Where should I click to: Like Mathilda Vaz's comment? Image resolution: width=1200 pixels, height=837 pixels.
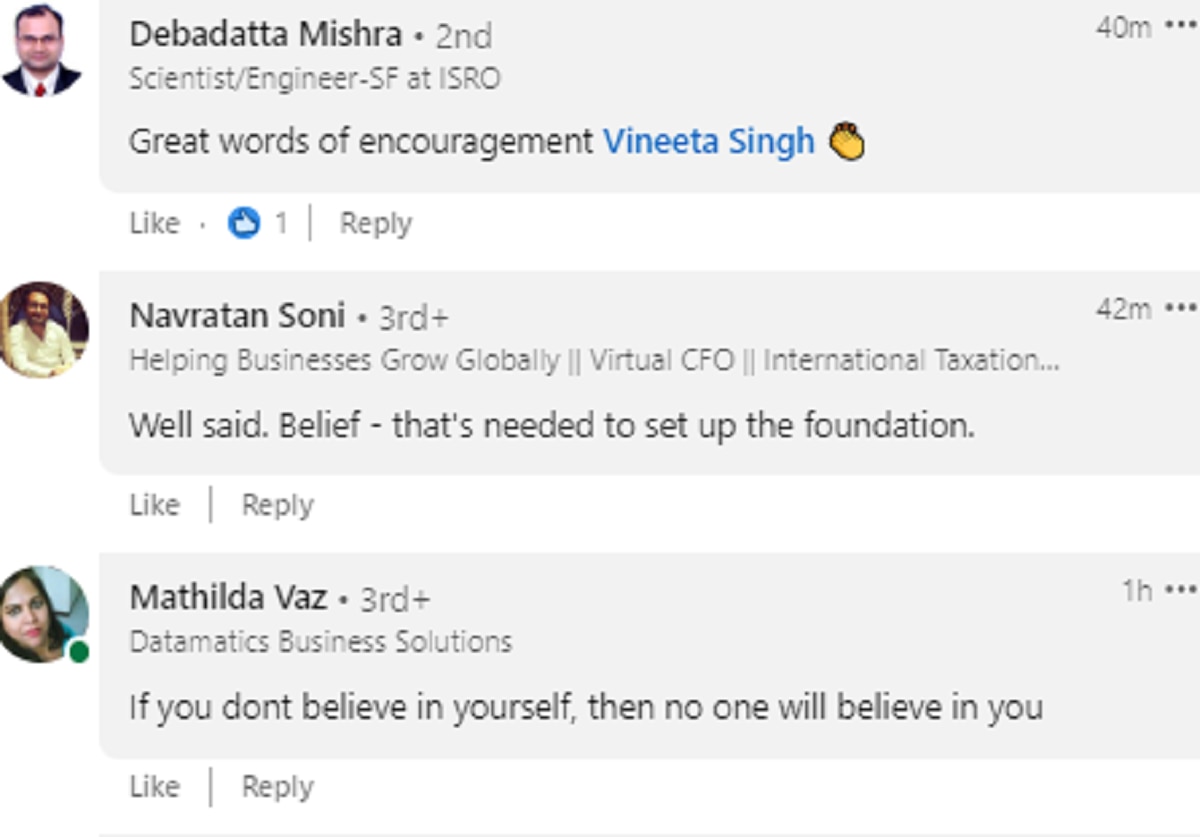[154, 787]
